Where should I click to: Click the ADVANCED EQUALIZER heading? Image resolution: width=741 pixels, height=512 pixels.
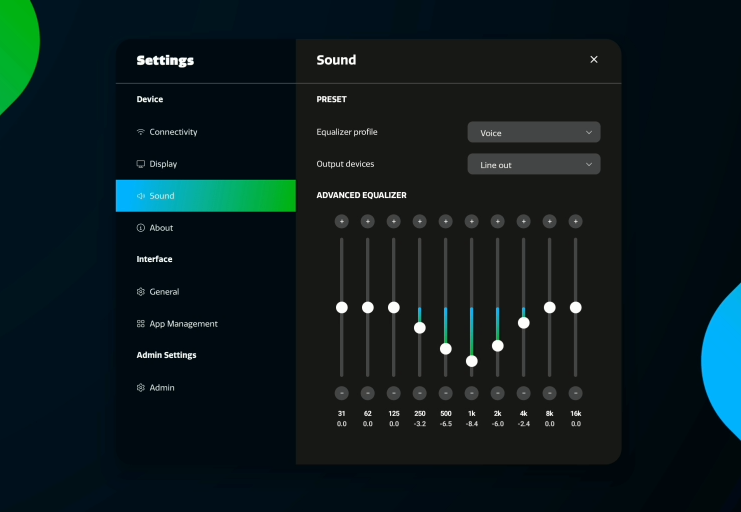tap(362, 195)
